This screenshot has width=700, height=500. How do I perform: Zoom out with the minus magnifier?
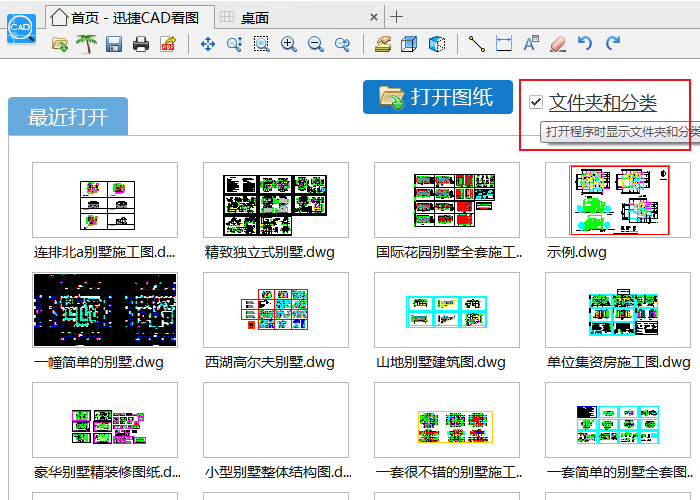click(x=316, y=44)
